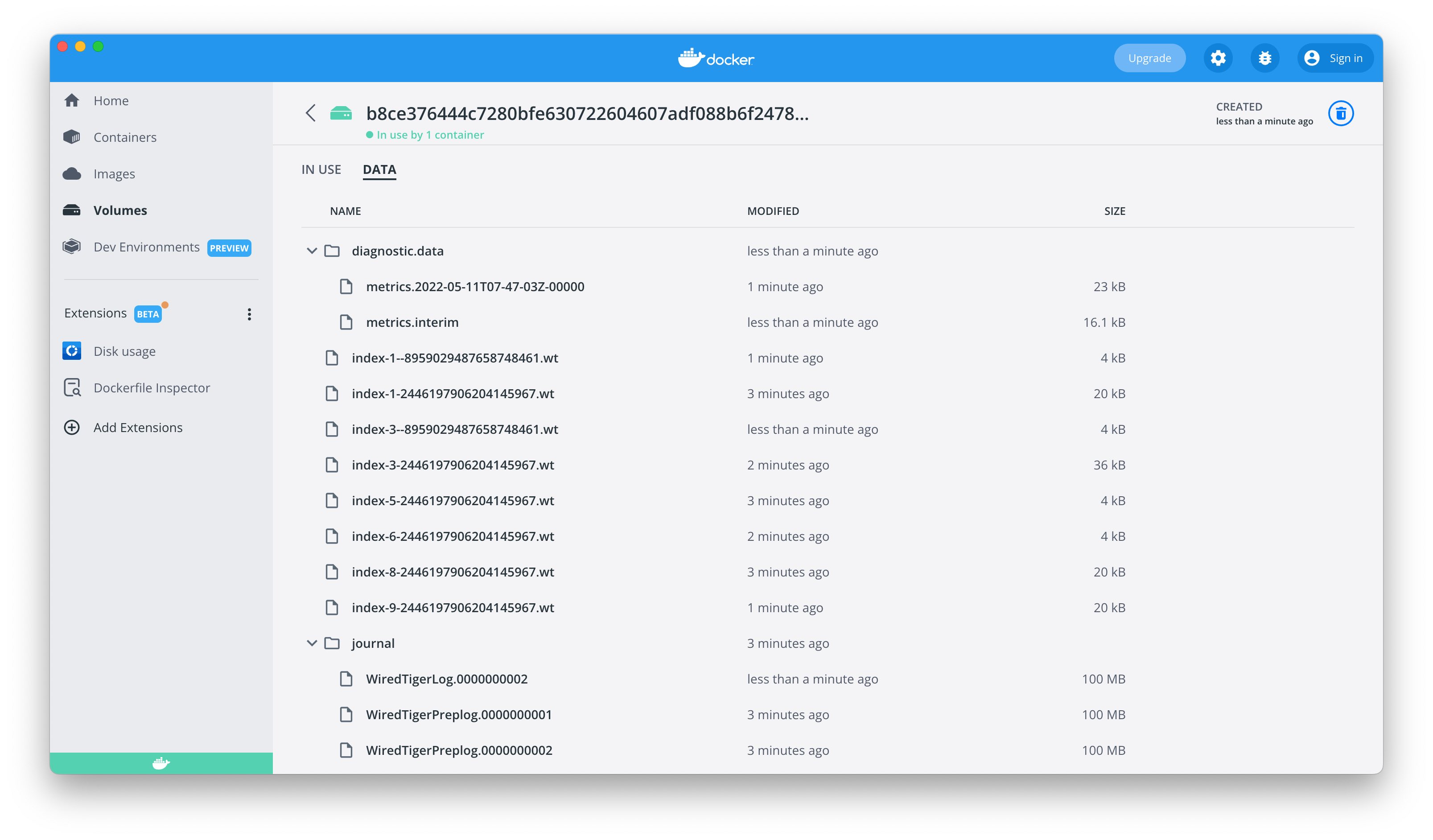Click the NAME column header
The height and width of the screenshot is (840, 1433).
coord(345,211)
